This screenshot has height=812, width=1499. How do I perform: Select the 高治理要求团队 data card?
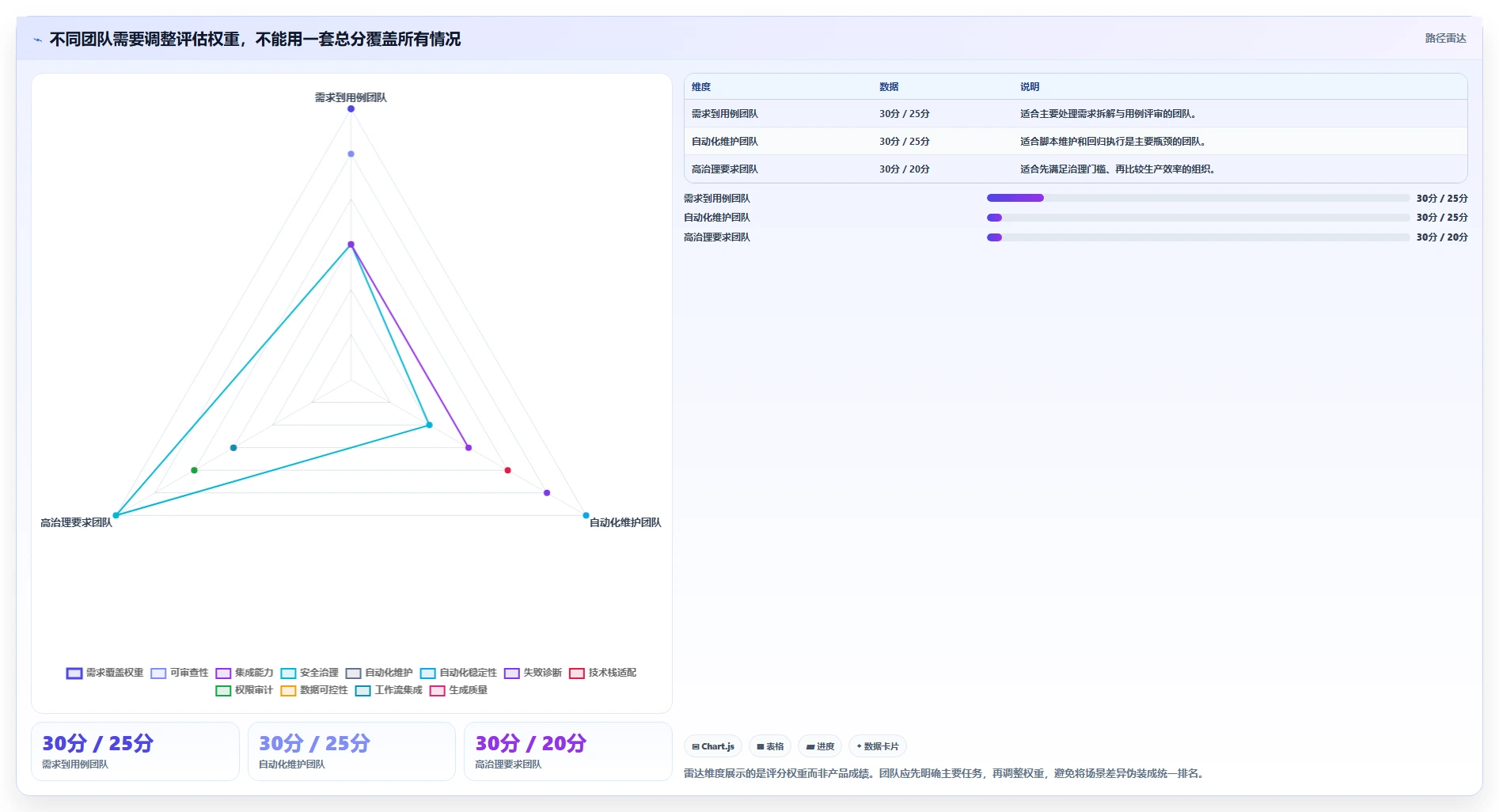(567, 752)
